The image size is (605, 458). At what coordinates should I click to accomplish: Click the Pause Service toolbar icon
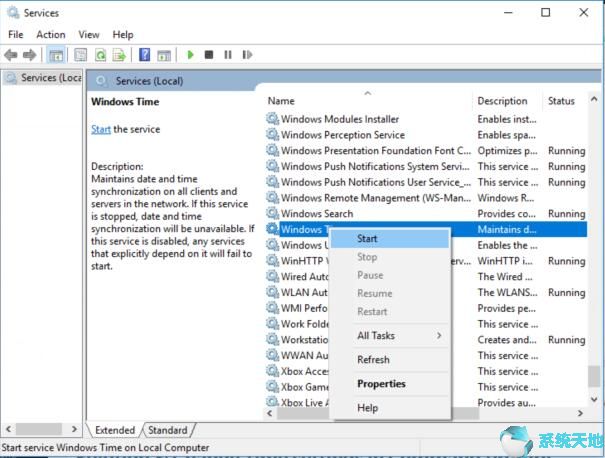click(x=228, y=55)
